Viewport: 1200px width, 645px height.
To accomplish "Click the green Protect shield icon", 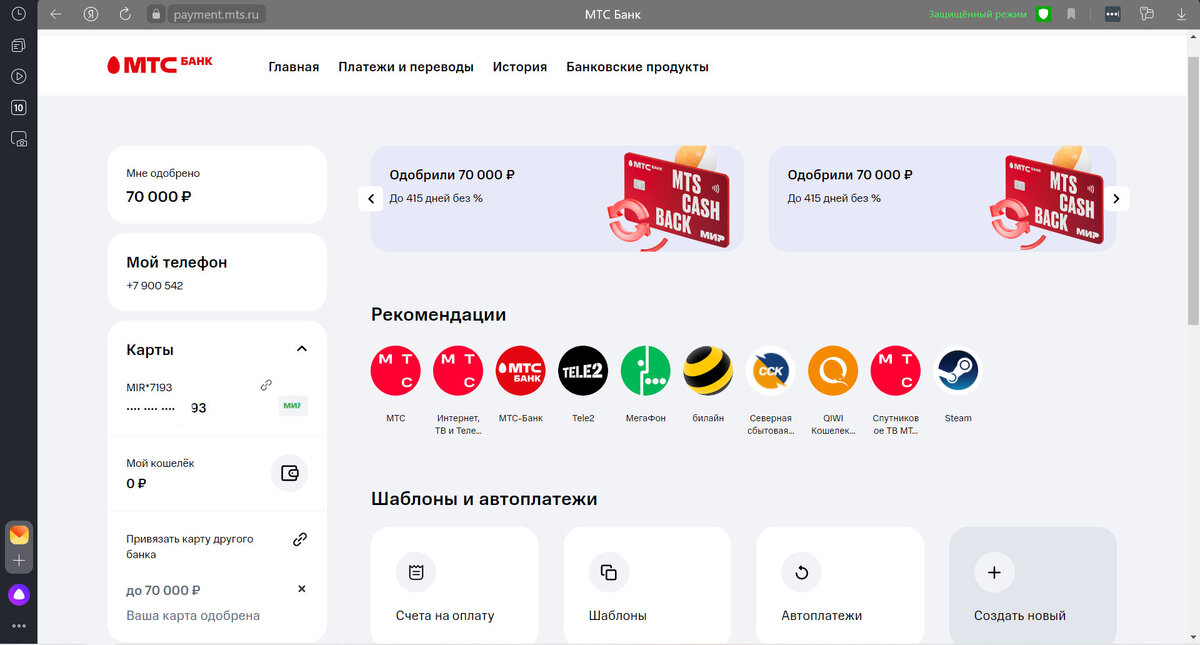I will [1043, 14].
